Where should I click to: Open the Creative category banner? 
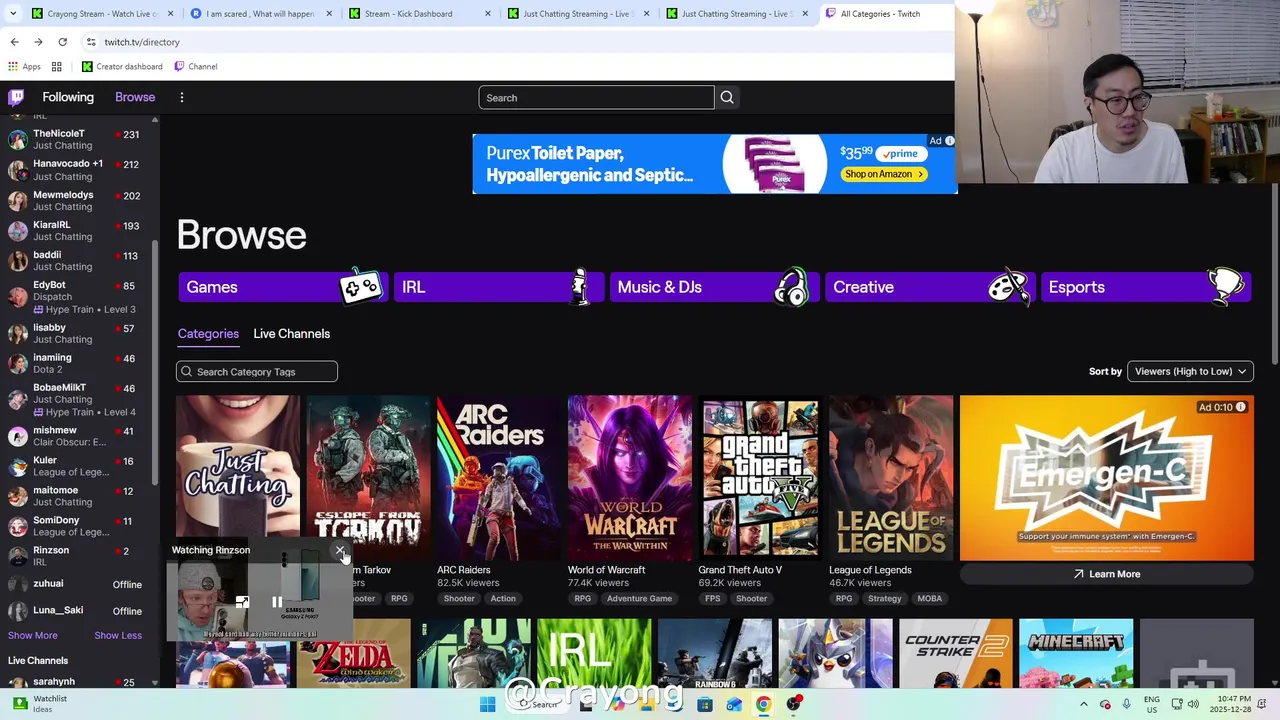coord(928,287)
